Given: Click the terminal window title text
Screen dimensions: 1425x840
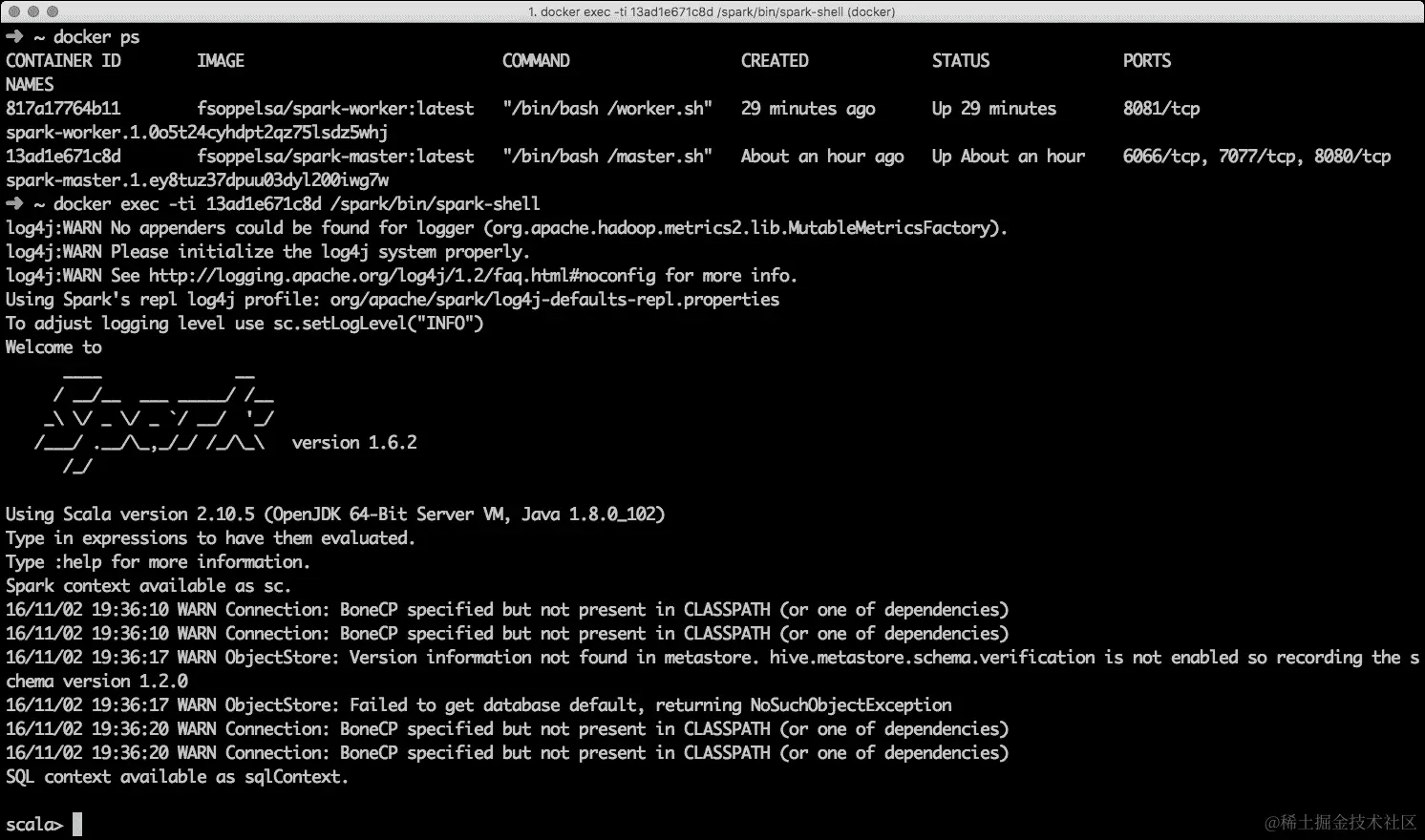Looking at the screenshot, I should coord(712,11).
